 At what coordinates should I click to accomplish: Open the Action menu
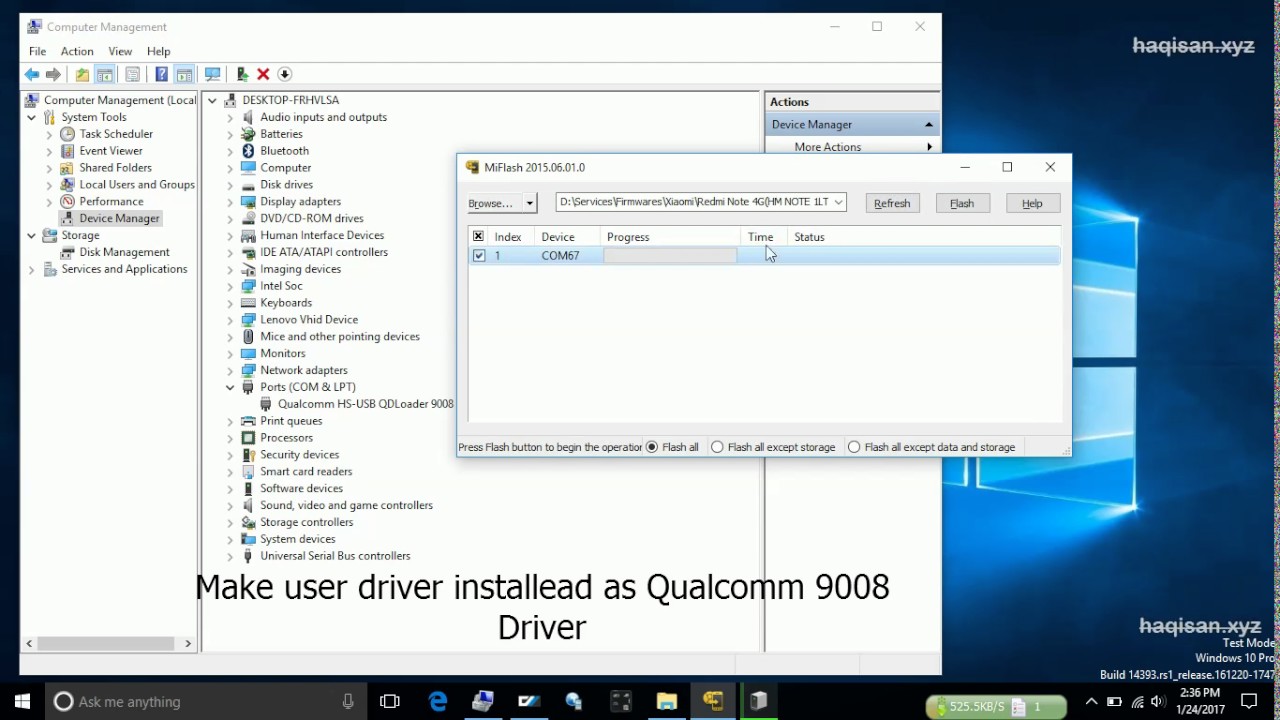tap(77, 51)
